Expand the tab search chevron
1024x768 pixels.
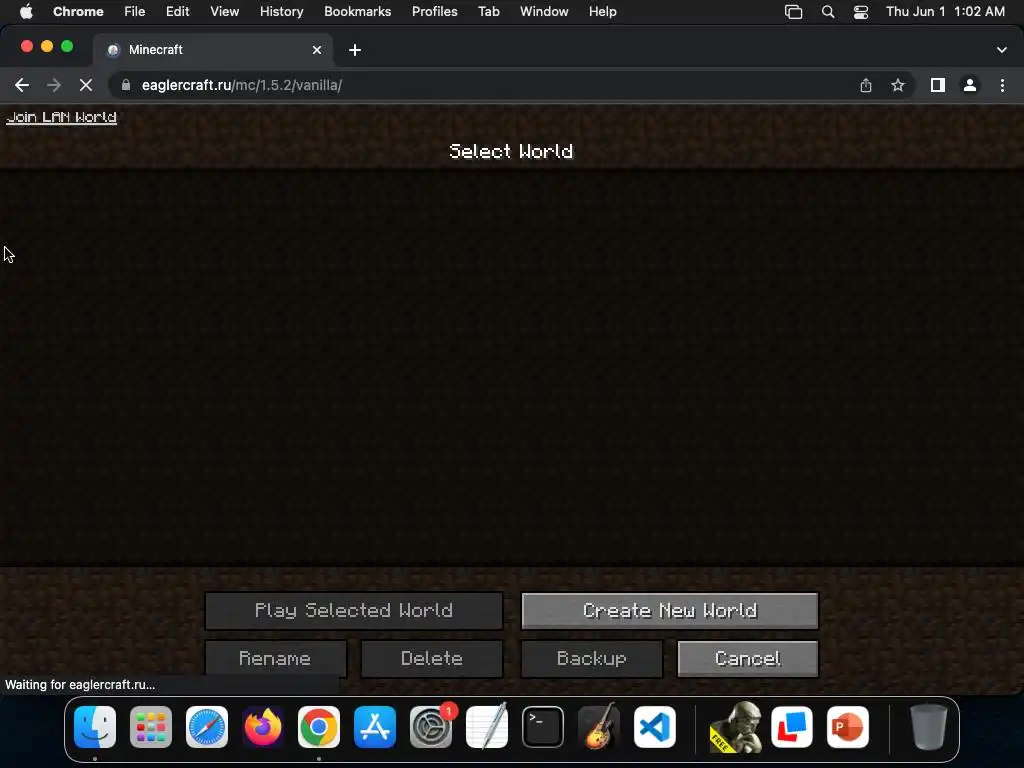click(1001, 50)
